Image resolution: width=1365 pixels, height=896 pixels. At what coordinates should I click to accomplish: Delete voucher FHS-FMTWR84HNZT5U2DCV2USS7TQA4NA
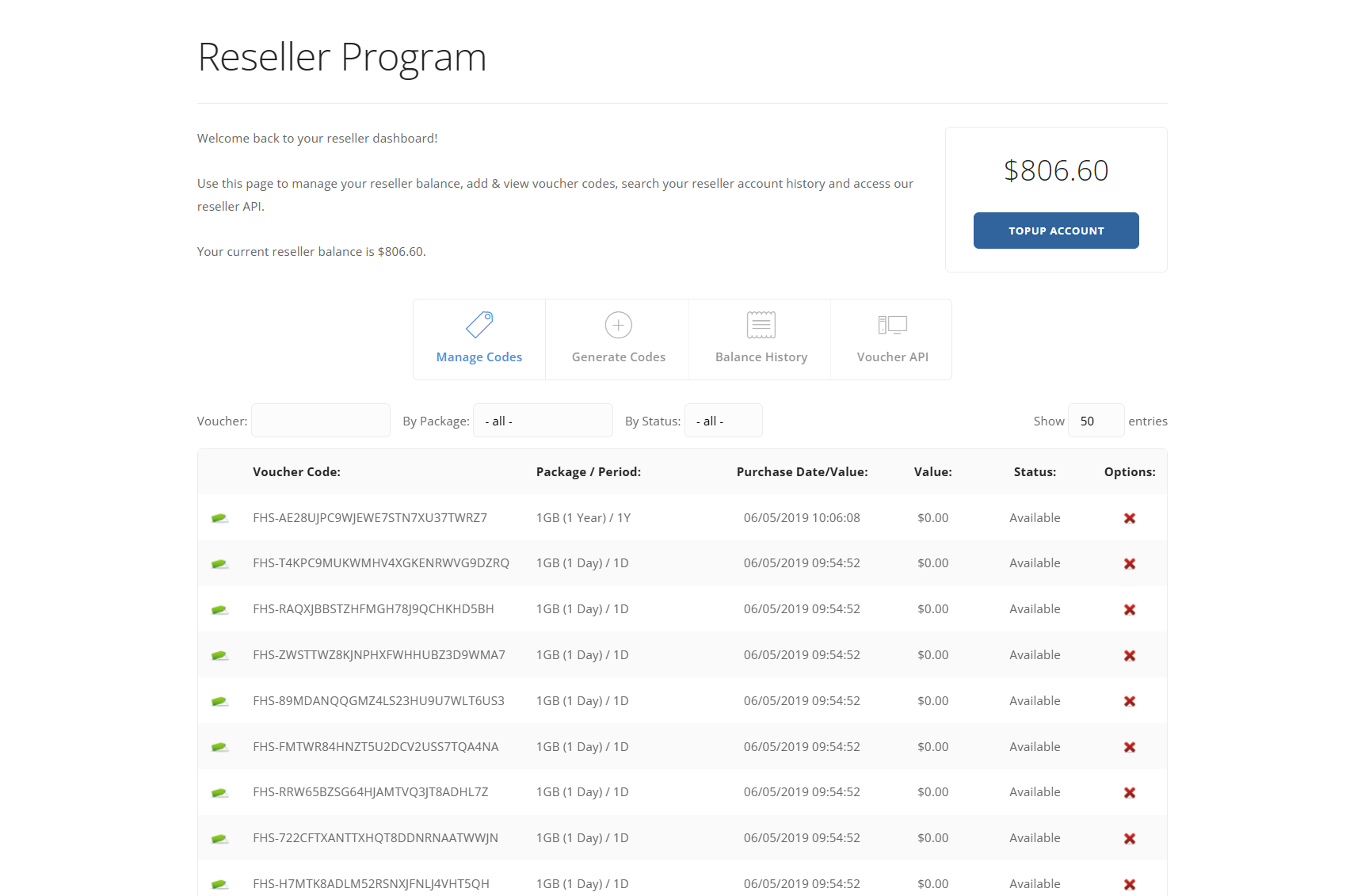pos(1130,747)
